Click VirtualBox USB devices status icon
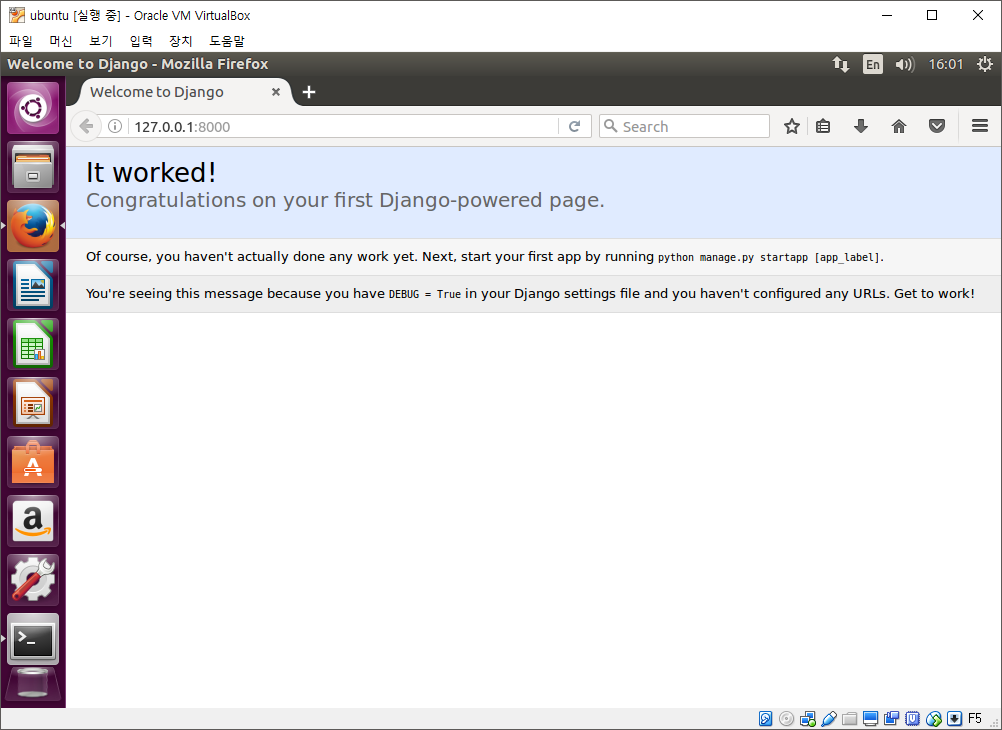Screen dimensions: 1002x730 coord(829,719)
